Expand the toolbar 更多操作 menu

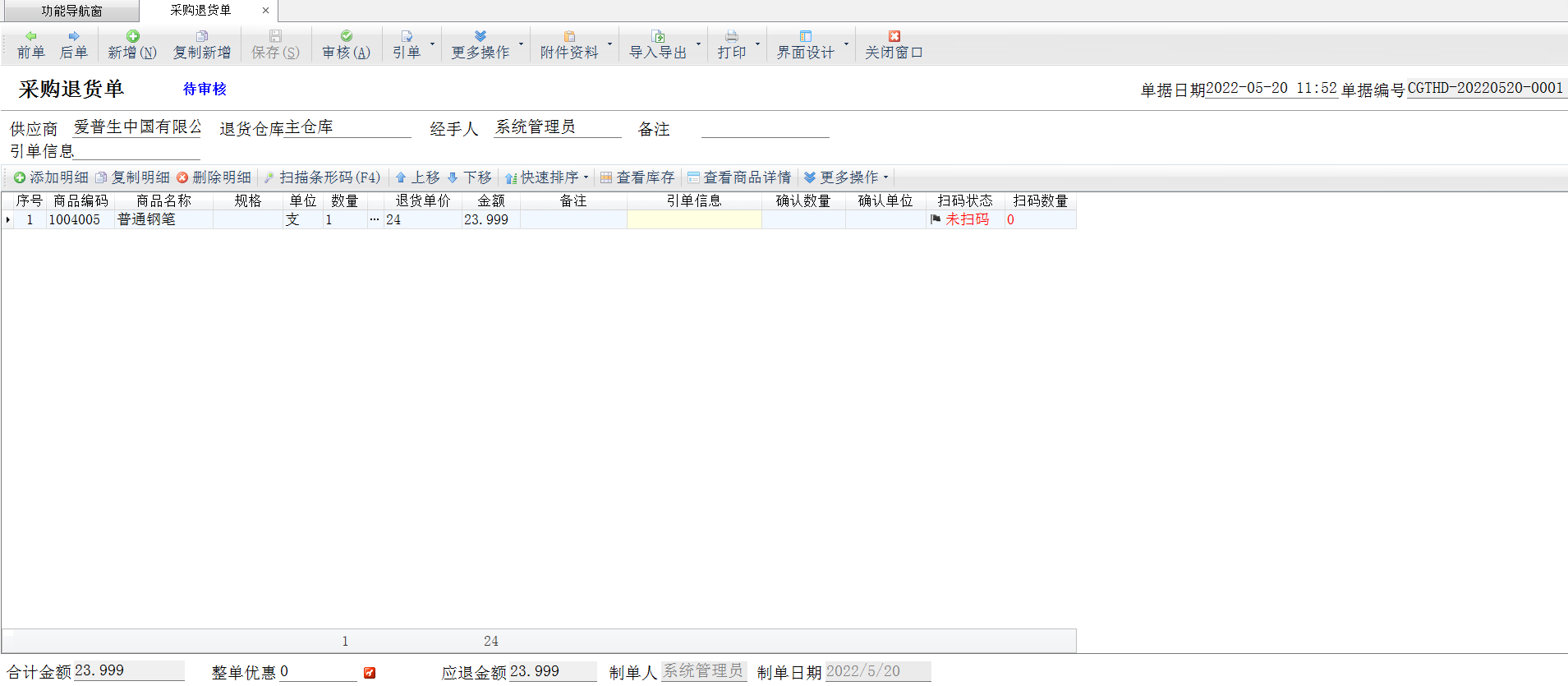[481, 44]
